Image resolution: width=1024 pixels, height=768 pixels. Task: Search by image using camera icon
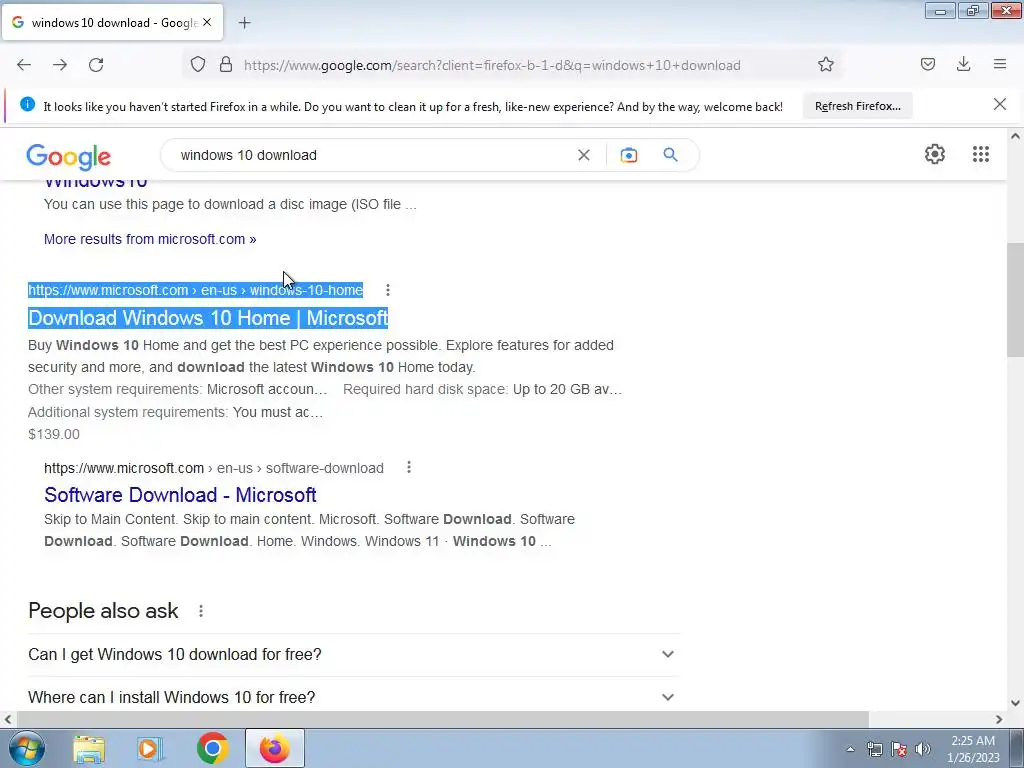[x=629, y=155]
